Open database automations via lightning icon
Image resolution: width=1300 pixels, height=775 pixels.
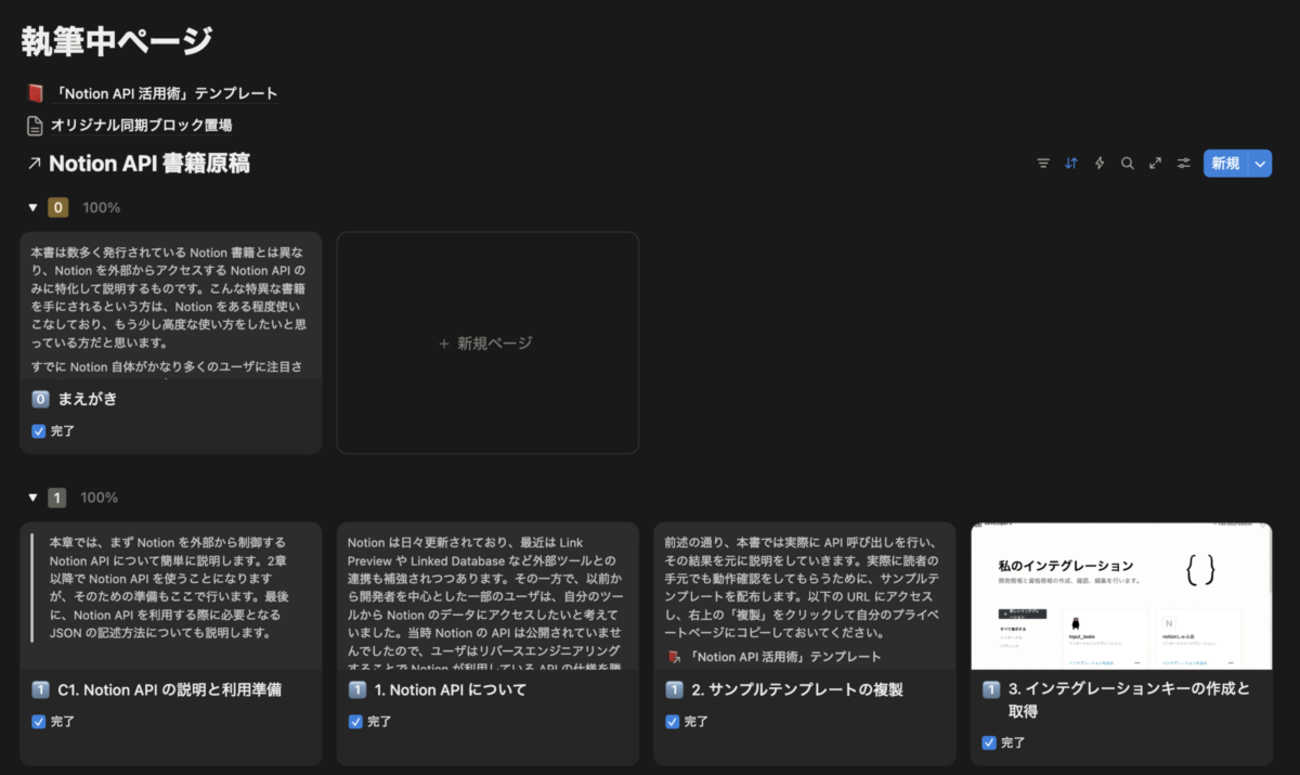tap(1099, 163)
